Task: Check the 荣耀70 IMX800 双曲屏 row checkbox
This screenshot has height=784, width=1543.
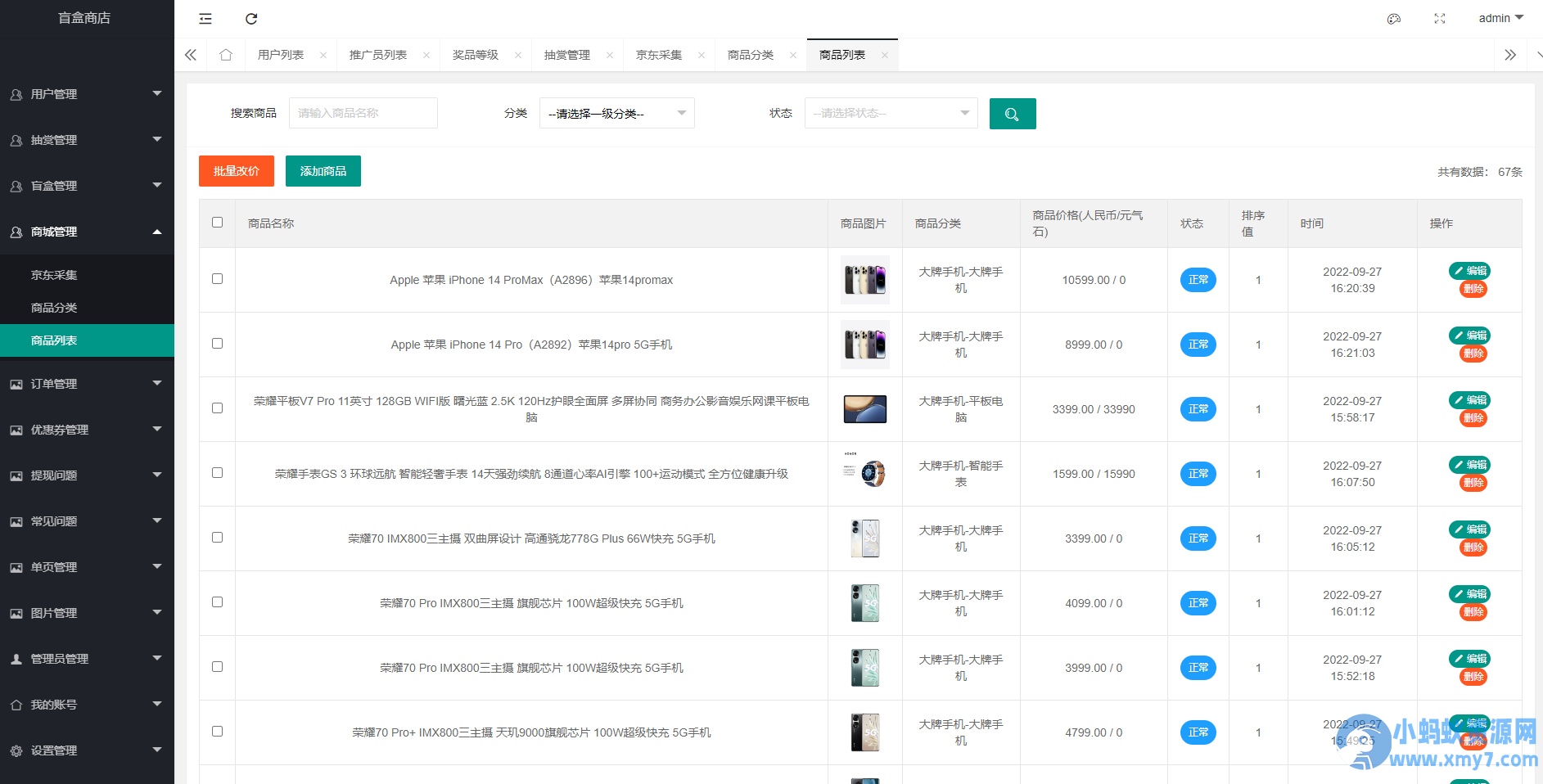Action: click(217, 538)
